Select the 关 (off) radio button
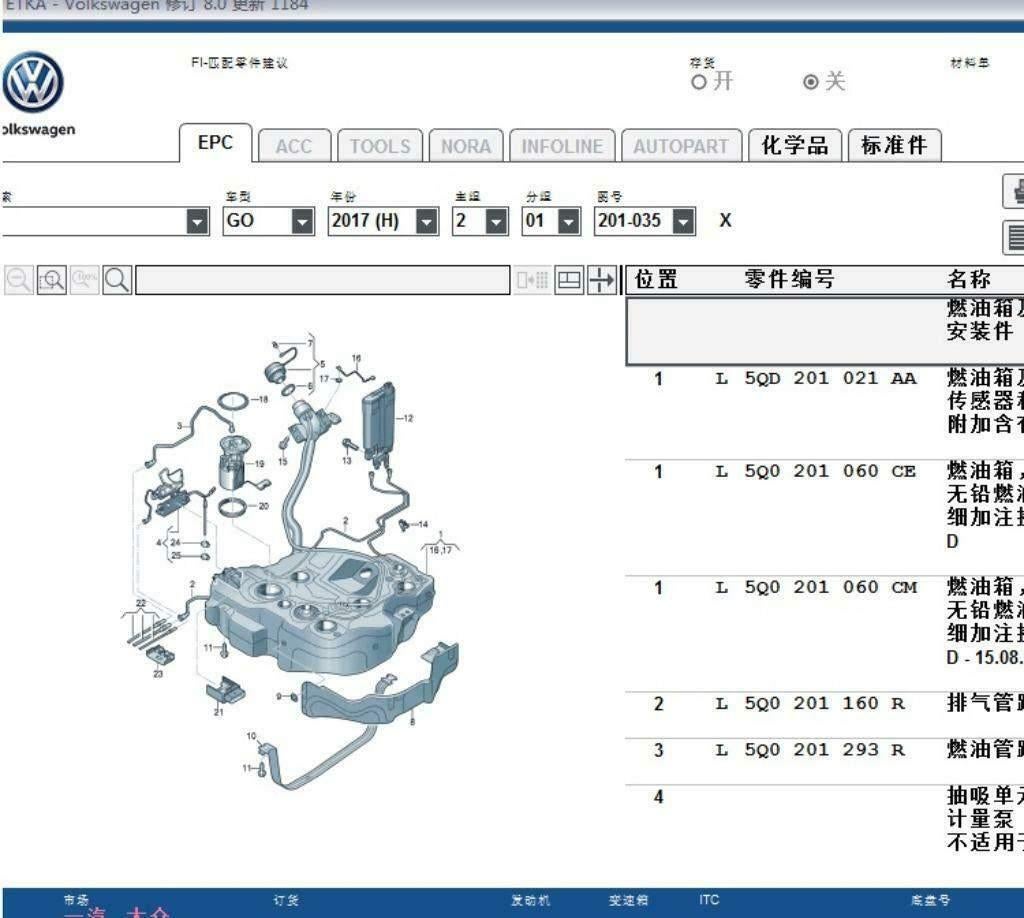Screen dimensions: 1024x918 811,82
